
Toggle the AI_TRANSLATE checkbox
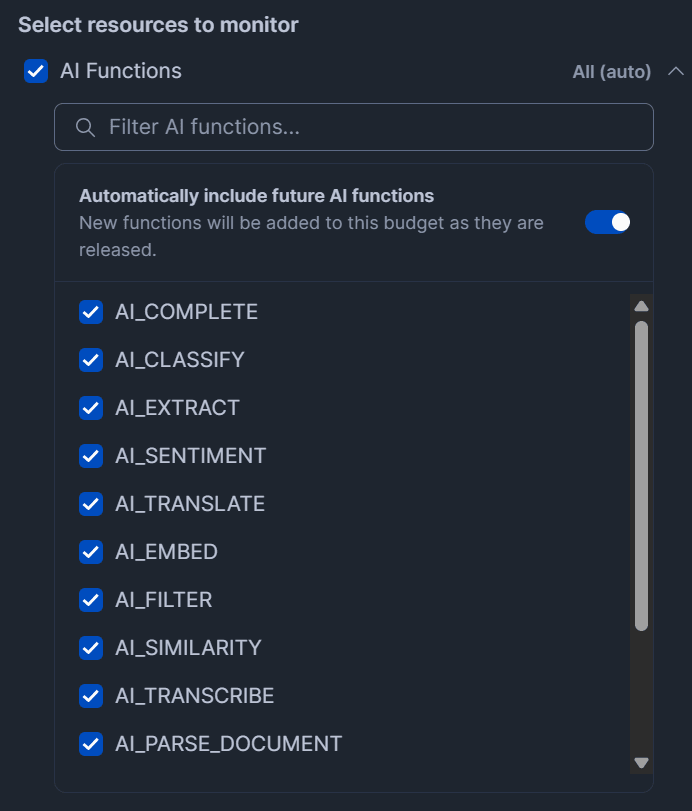[x=91, y=504]
